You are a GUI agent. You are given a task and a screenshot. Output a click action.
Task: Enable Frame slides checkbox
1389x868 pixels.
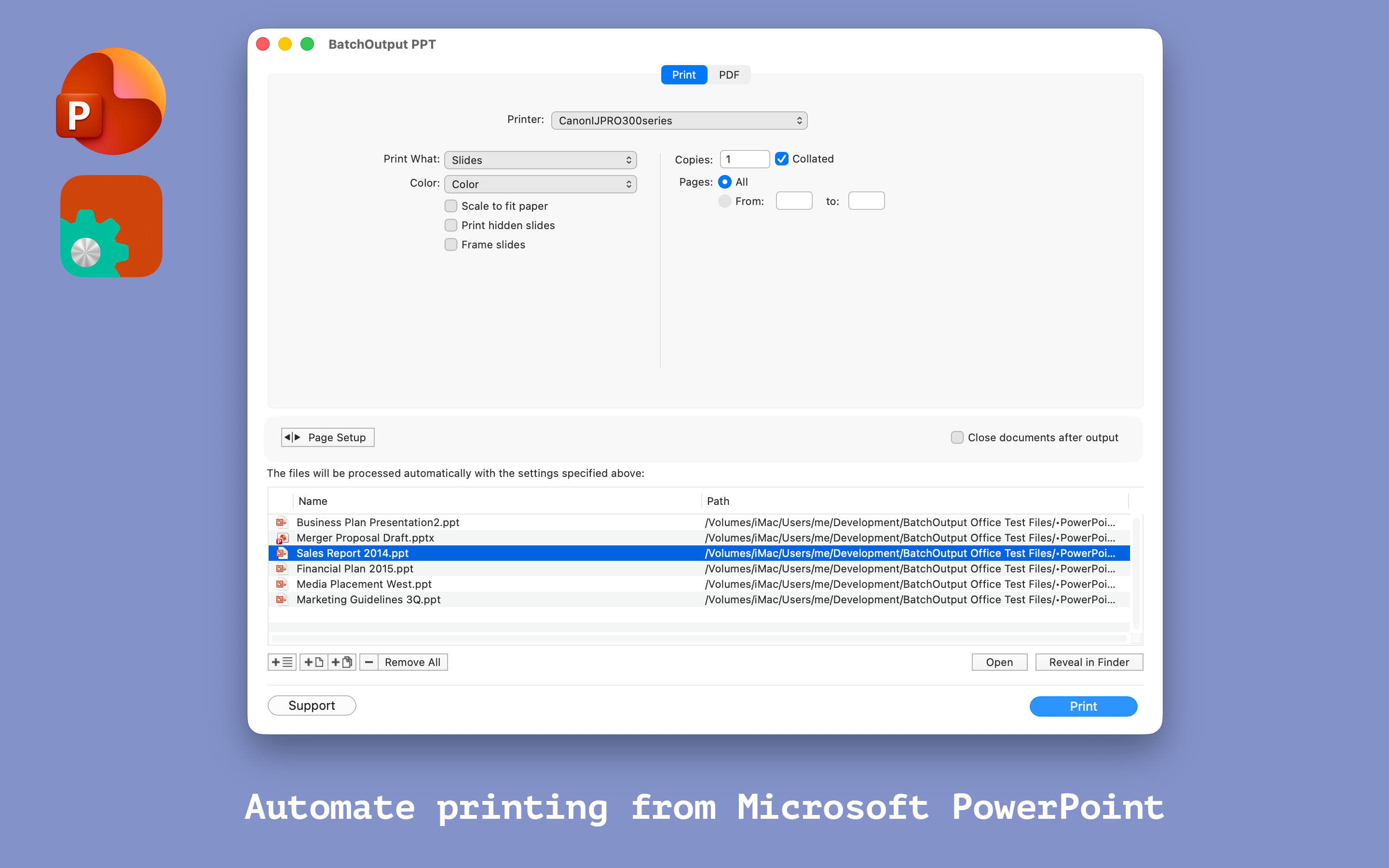[451, 244]
